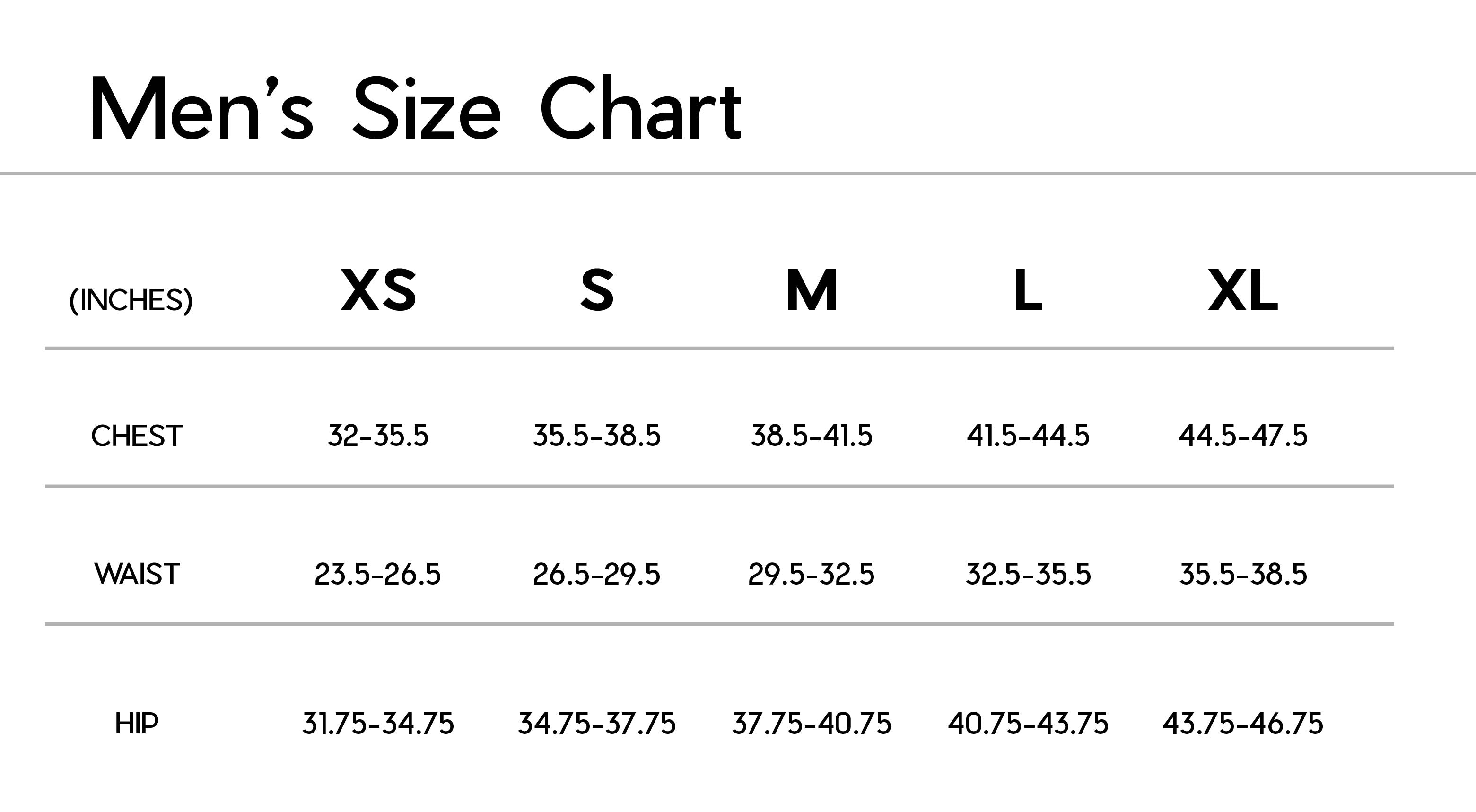Select the CHEST row label
Image resolution: width=1476 pixels, height=812 pixels.
pos(137,436)
